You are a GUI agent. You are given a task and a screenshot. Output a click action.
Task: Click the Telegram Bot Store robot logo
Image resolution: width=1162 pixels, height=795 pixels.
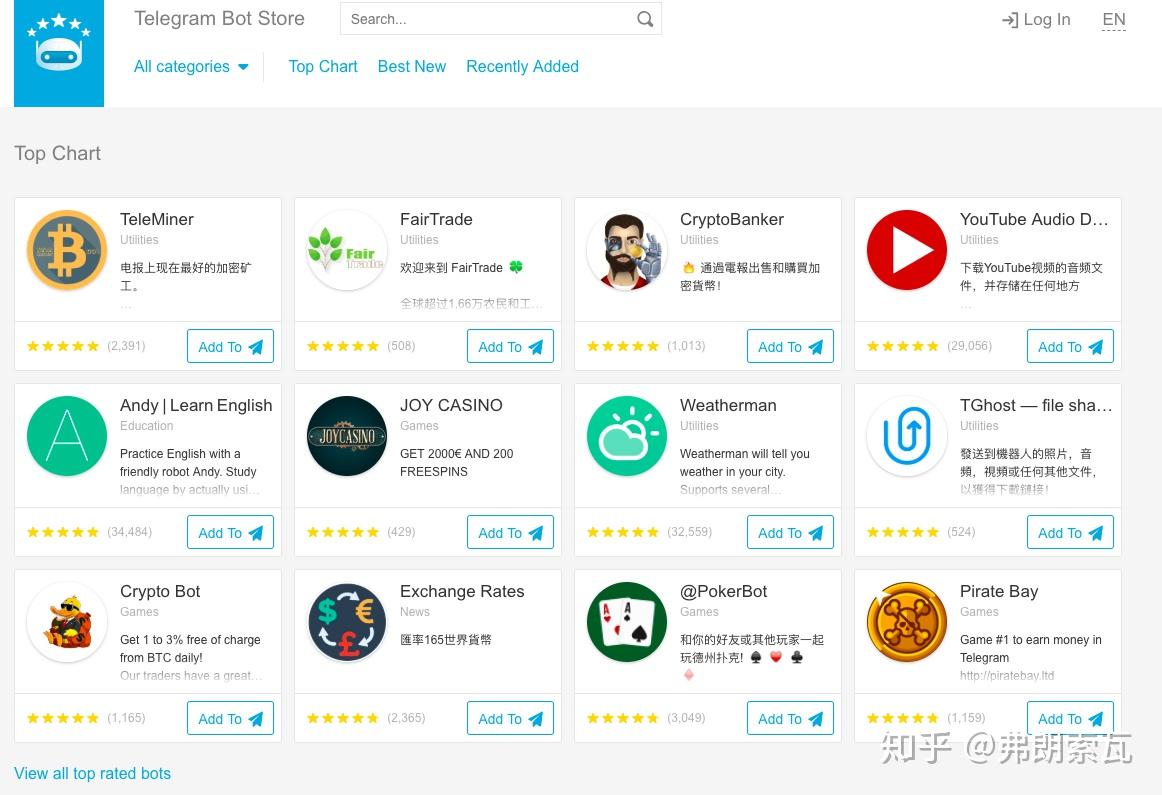point(59,53)
